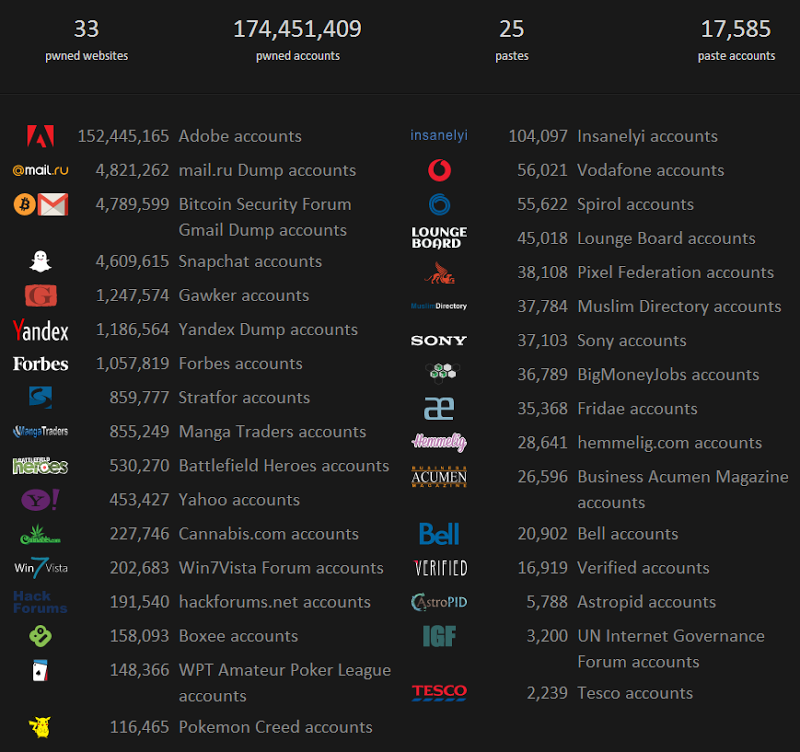Open Snapchat accounts link
800x752 pixels.
(x=250, y=261)
